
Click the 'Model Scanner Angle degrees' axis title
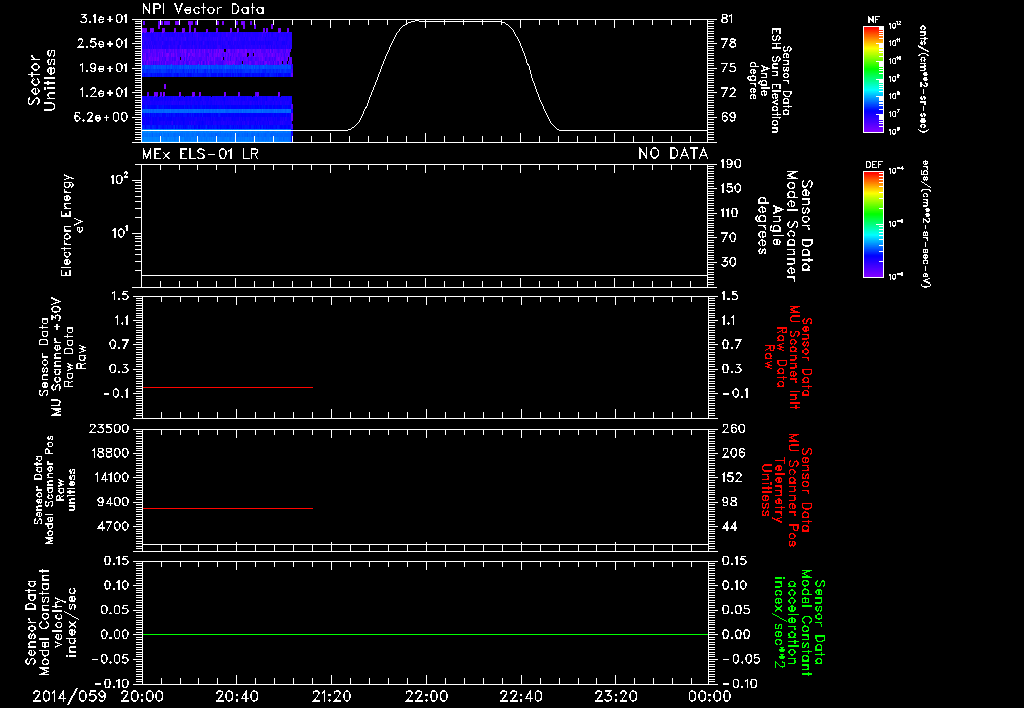coord(786,226)
